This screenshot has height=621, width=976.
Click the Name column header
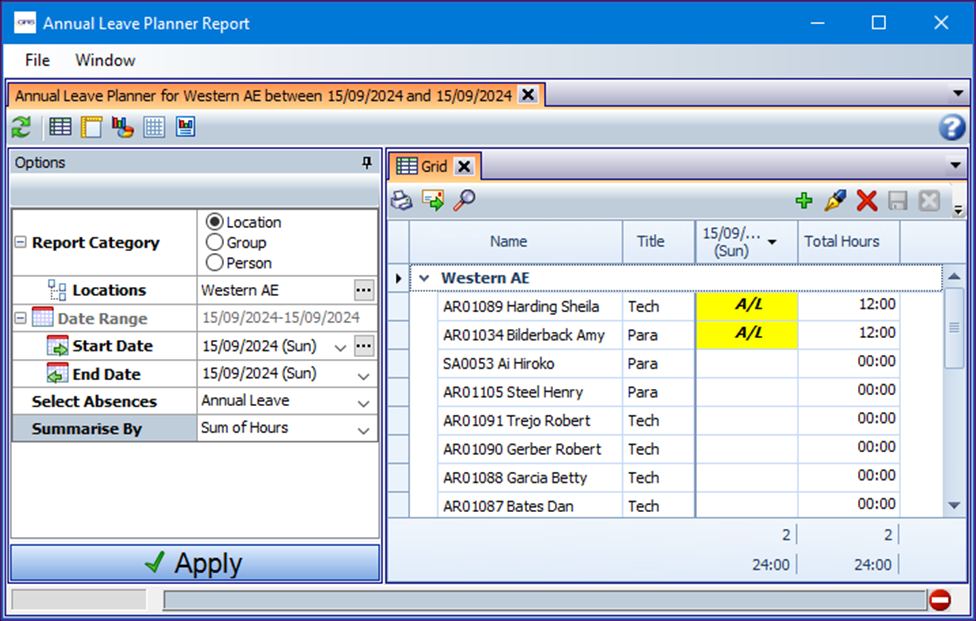508,241
